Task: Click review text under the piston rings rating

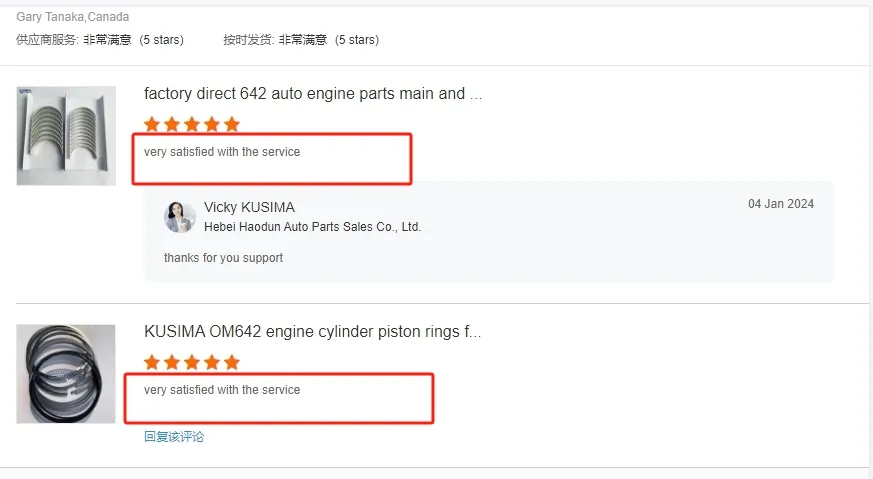Action: [x=222, y=390]
